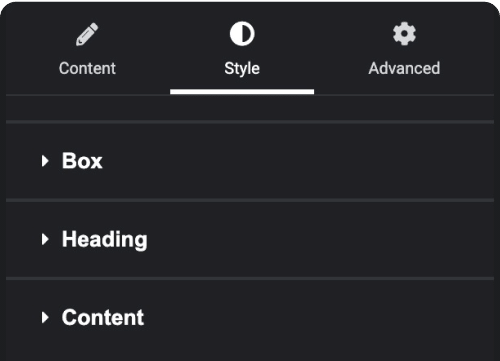Screen dimensions: 500x361
Task: Click the Heading section title text
Action: [105, 240]
